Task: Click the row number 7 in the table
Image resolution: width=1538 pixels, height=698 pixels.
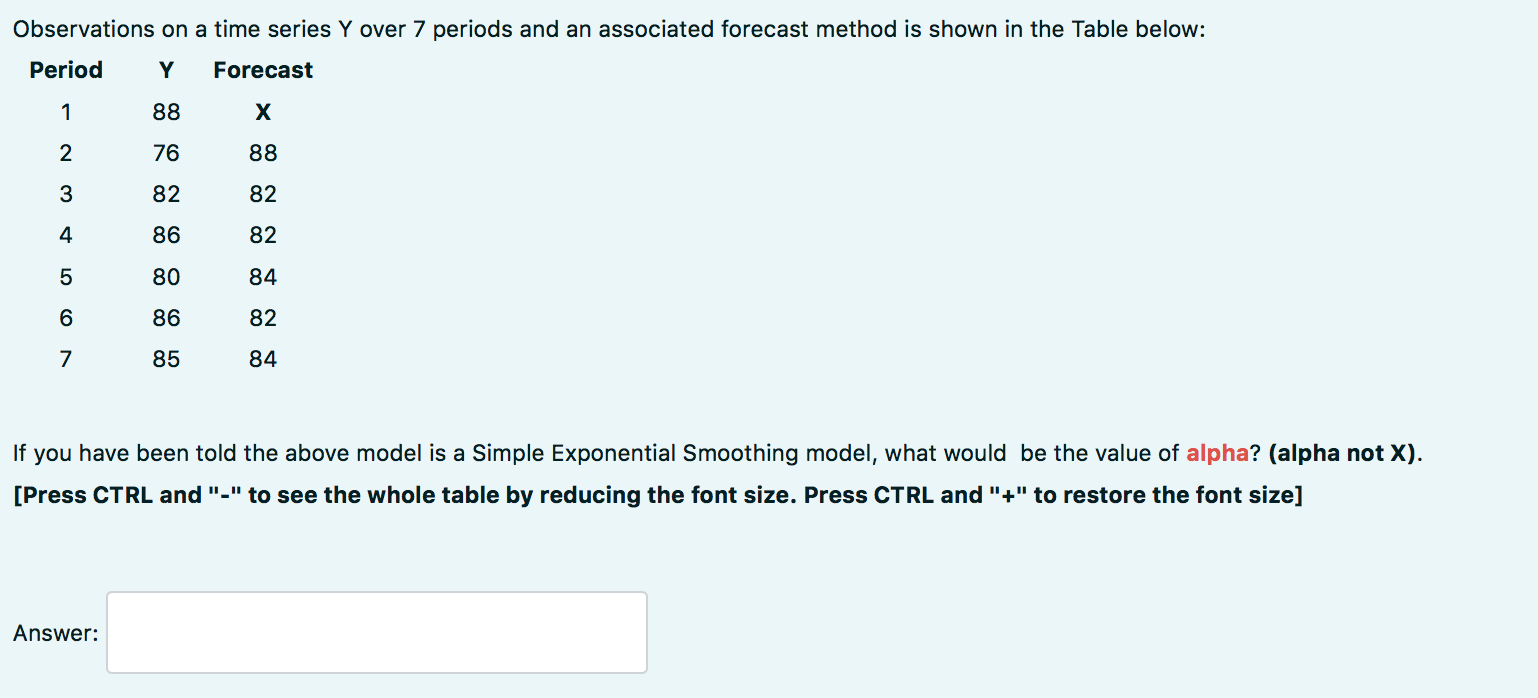Action: tap(66, 358)
